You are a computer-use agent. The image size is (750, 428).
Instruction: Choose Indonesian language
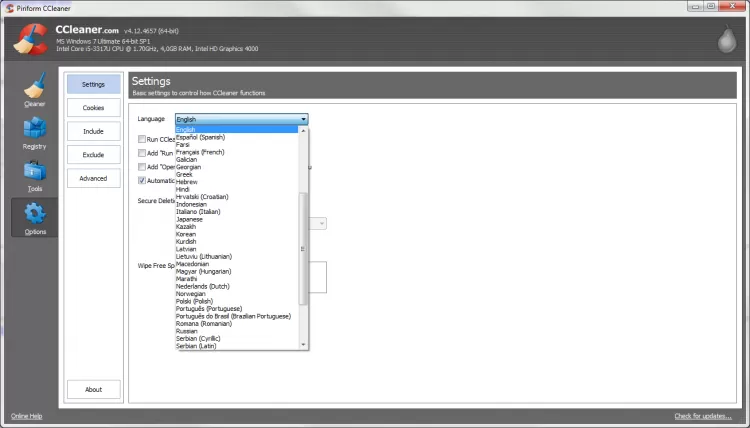coord(237,204)
